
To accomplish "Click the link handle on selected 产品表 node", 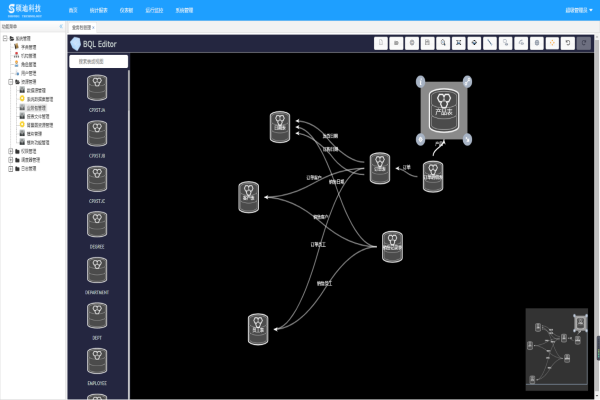I will pyautogui.click(x=467, y=81).
